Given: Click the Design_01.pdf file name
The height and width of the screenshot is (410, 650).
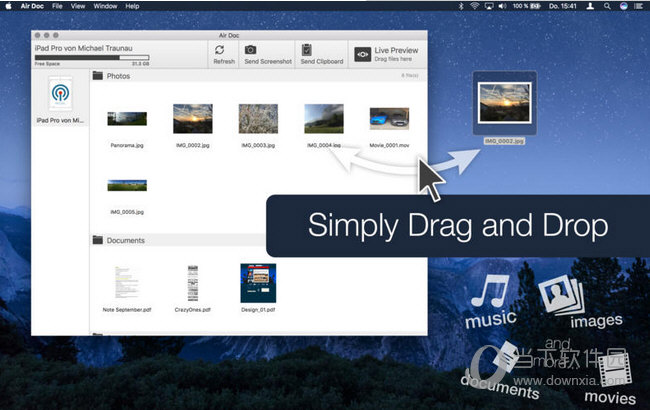Looking at the screenshot, I should point(258,310).
